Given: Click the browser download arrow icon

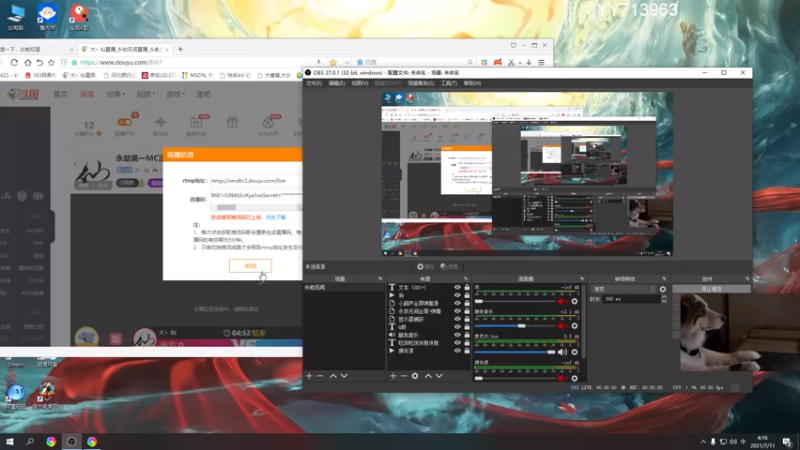Looking at the screenshot, I should pyautogui.click(x=529, y=62).
